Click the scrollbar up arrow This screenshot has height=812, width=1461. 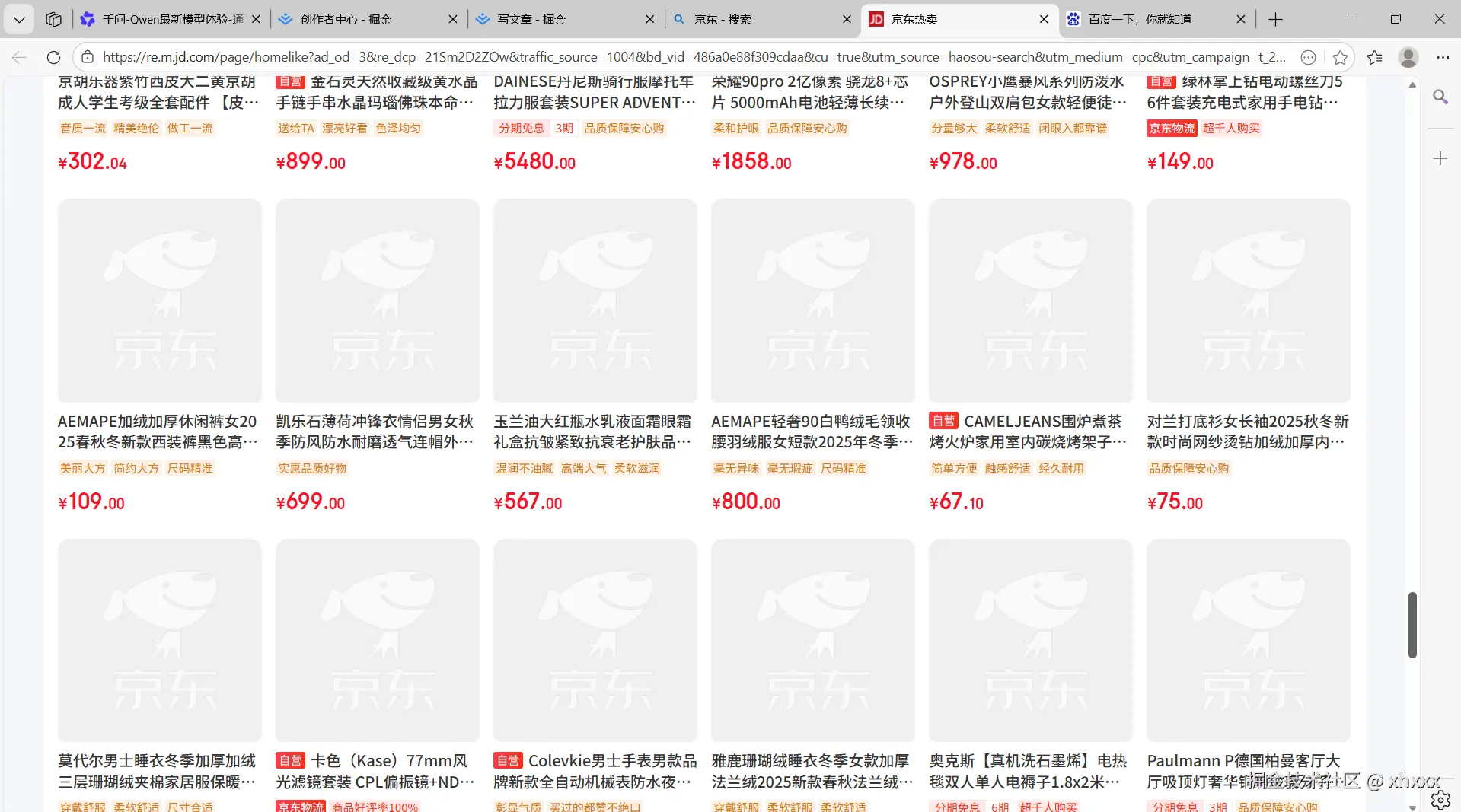1412,84
